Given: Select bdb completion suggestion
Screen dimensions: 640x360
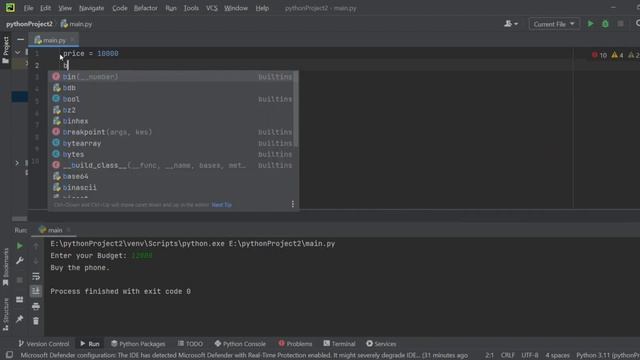Looking at the screenshot, I should click(171, 88).
